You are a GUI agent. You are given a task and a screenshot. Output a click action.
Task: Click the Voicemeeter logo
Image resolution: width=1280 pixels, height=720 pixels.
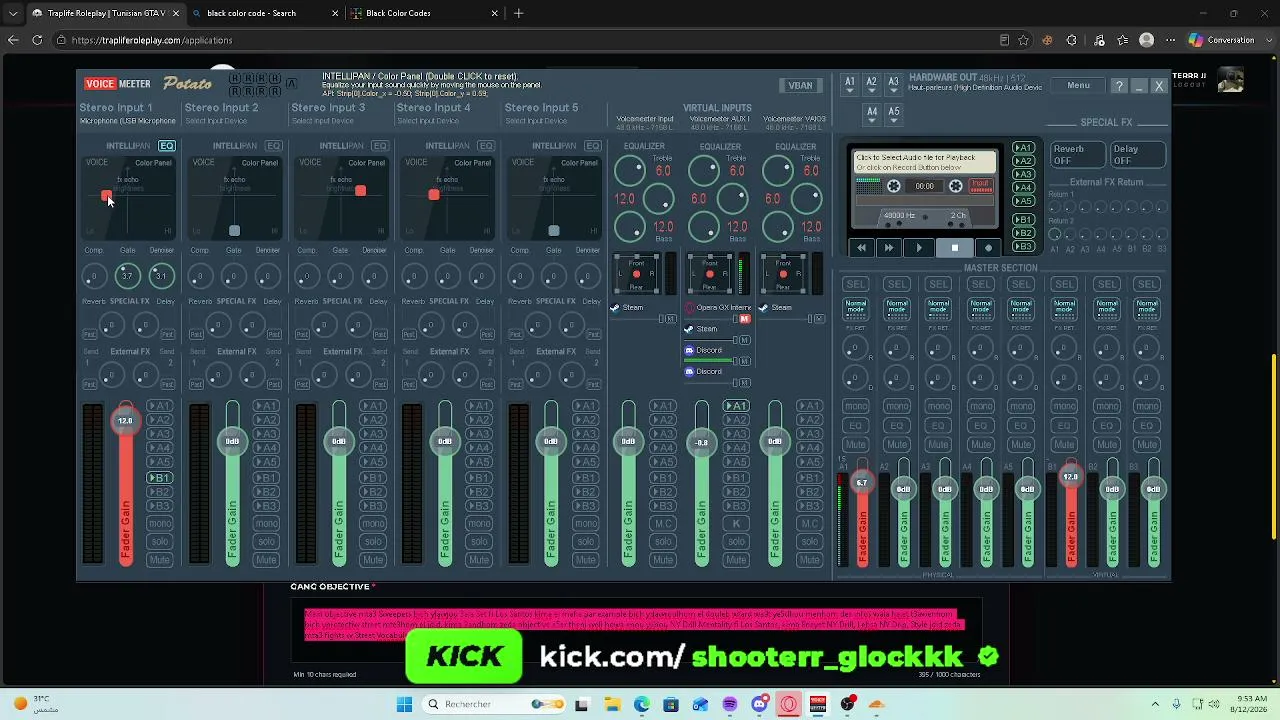[x=117, y=85]
